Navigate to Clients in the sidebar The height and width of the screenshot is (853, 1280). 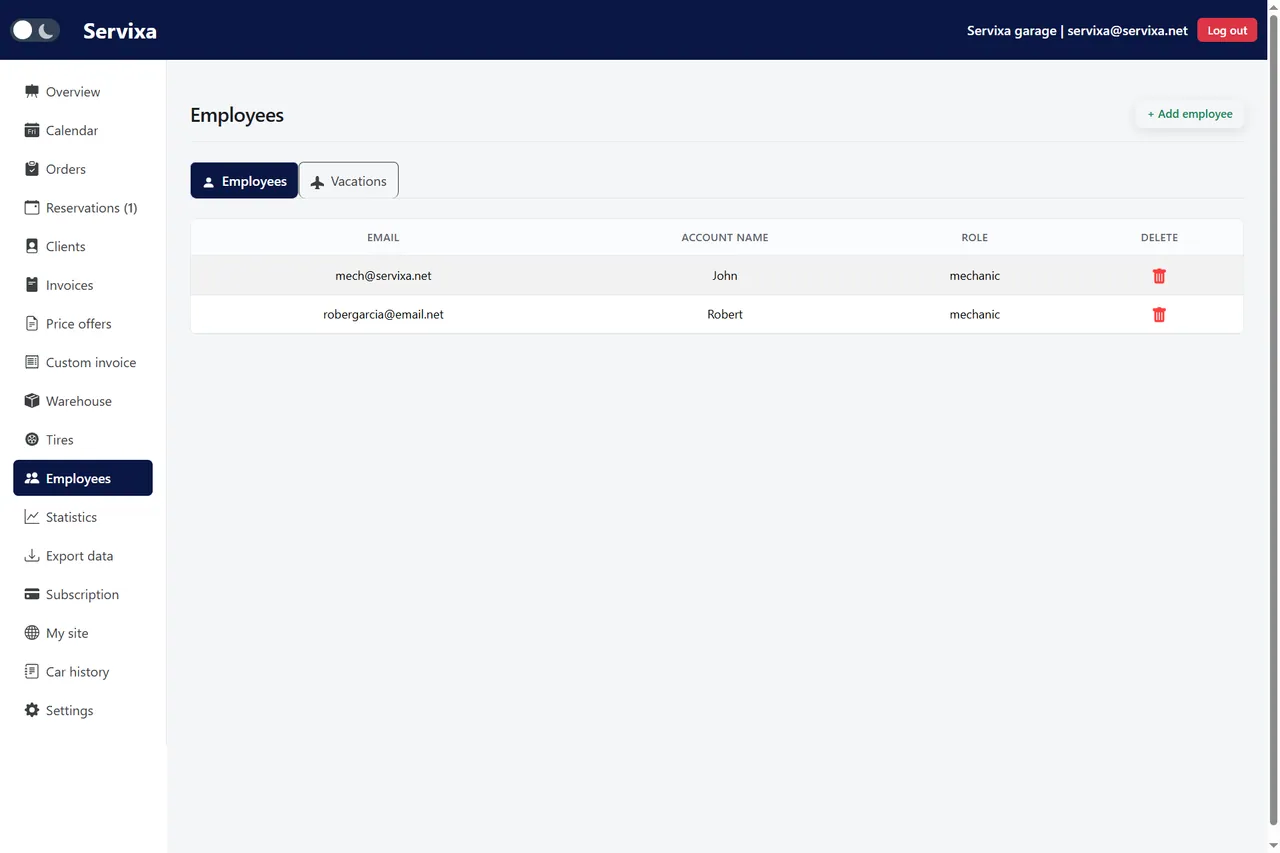pyautogui.click(x=83, y=246)
